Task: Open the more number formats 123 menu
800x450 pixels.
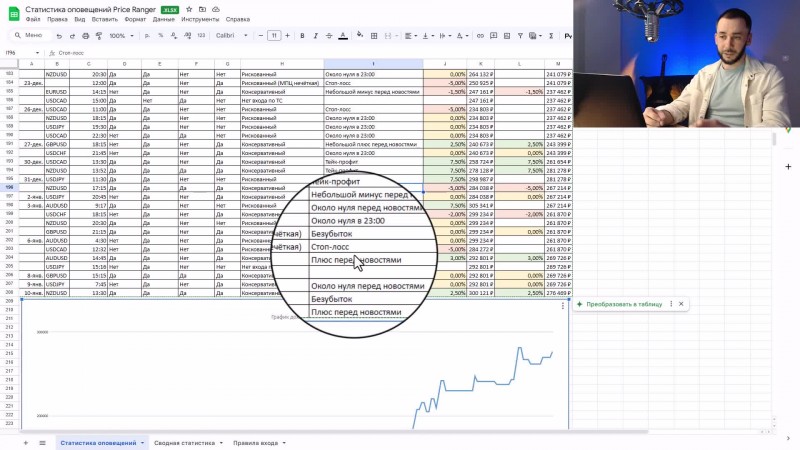Action: 201,36
